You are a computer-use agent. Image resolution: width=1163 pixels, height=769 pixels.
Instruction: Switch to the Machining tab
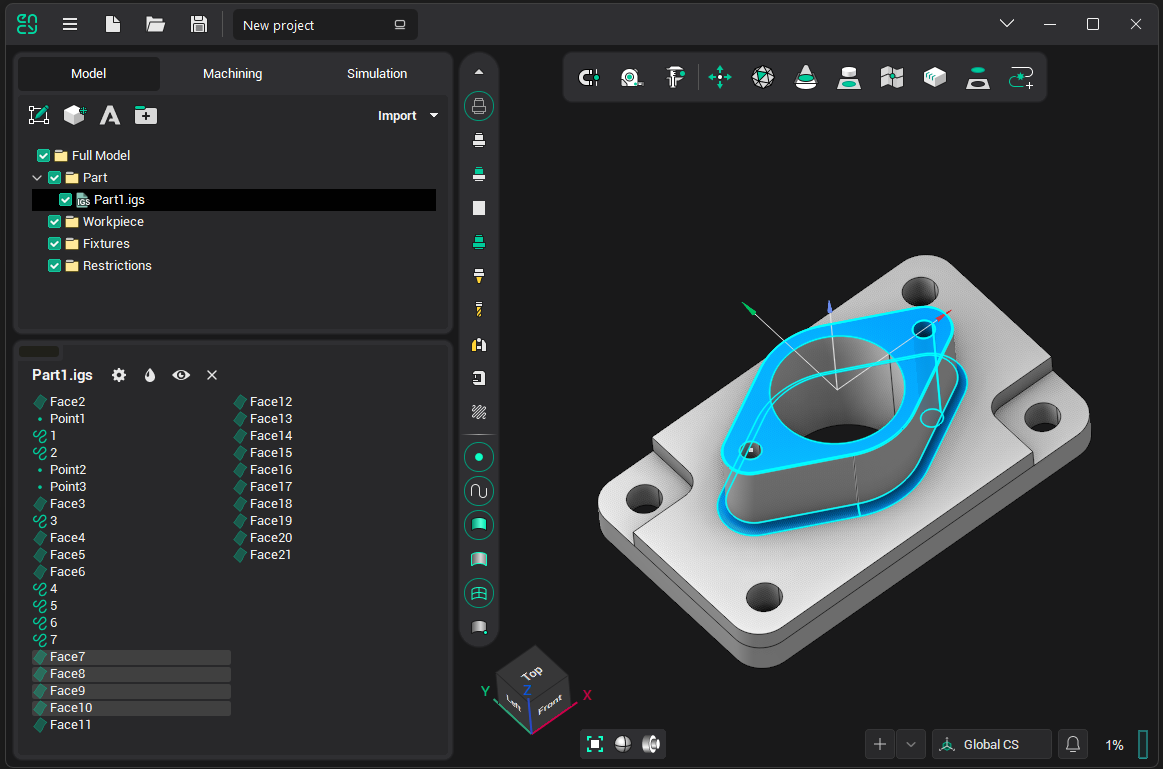click(x=232, y=74)
